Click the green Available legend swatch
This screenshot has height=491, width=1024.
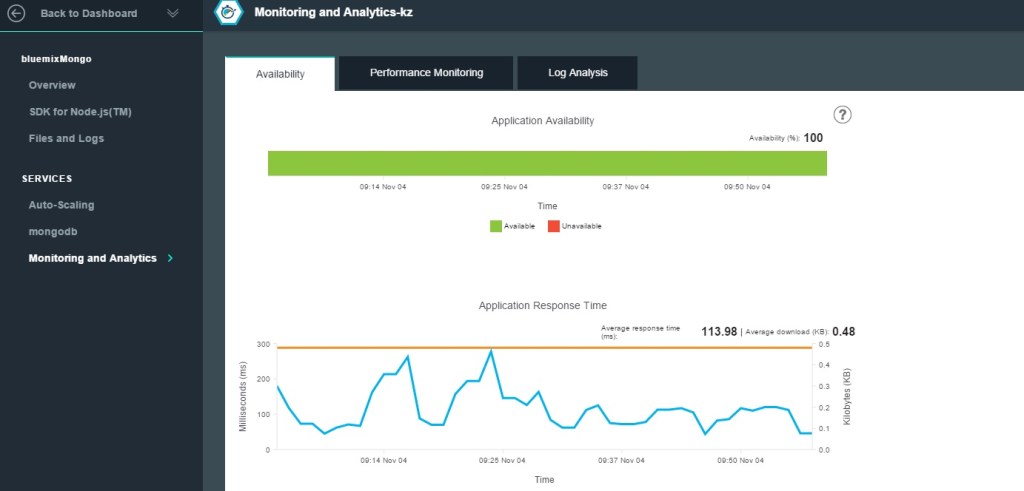[x=495, y=226]
